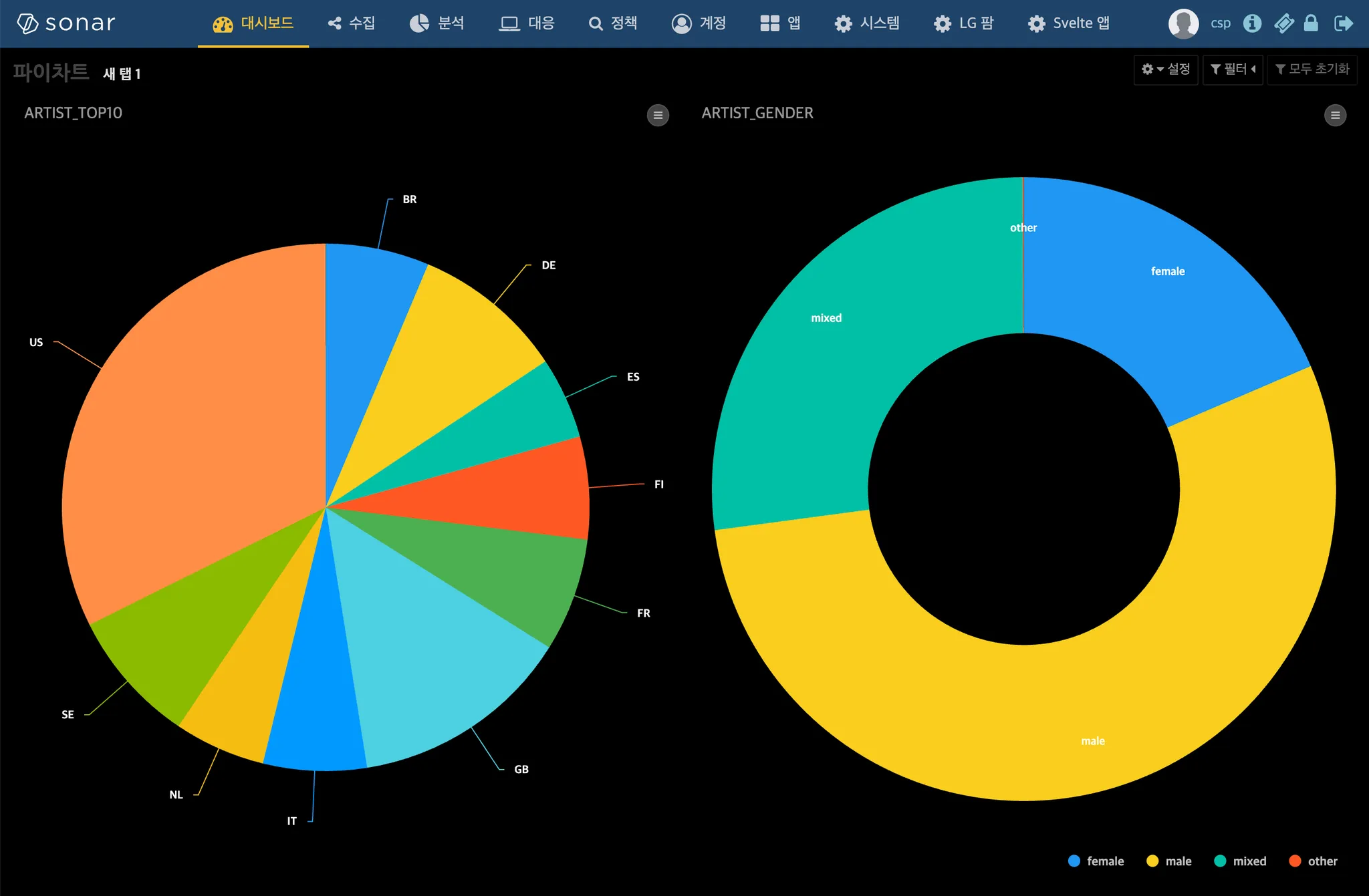Open ARTIST_GENDER chart hamburger menu
This screenshot has height=896, width=1369.
[x=1335, y=115]
